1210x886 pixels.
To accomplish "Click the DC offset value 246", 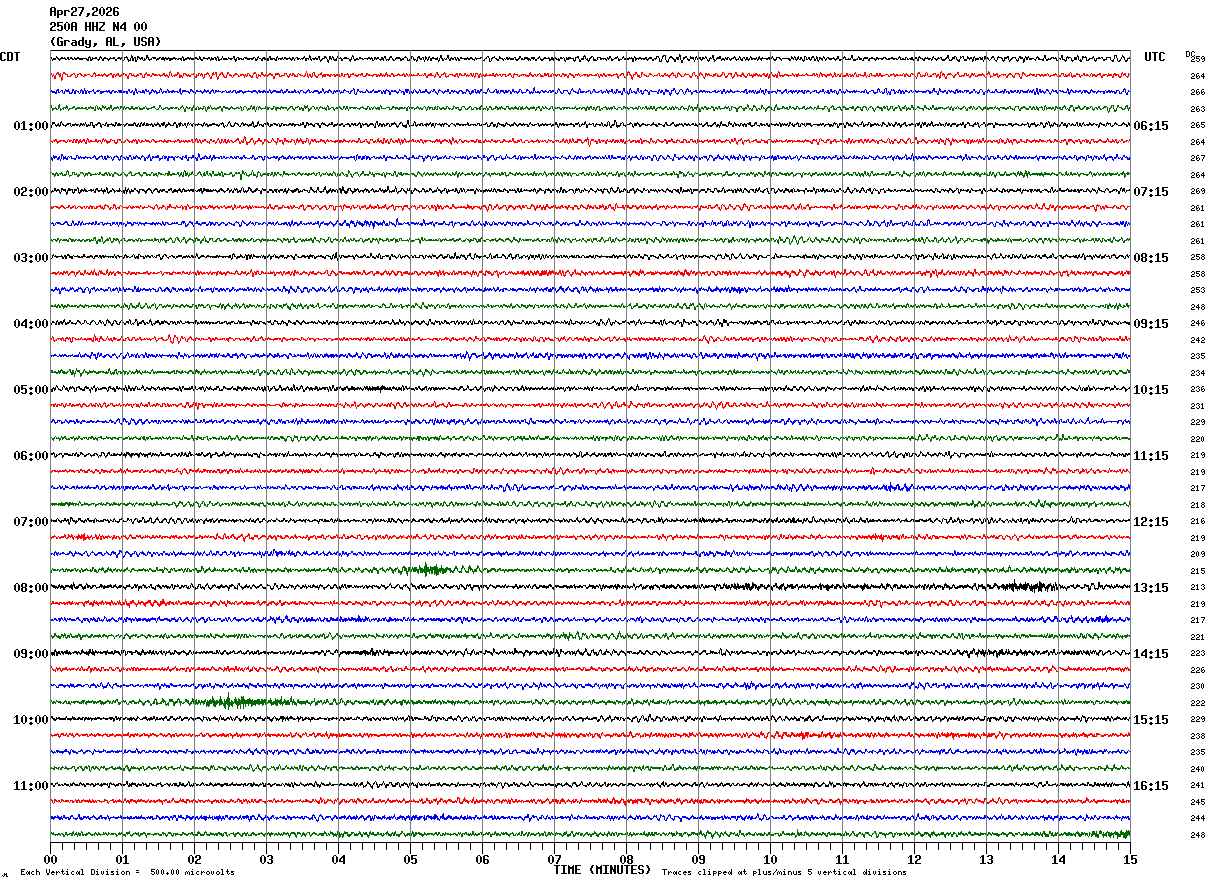I will tap(1197, 324).
